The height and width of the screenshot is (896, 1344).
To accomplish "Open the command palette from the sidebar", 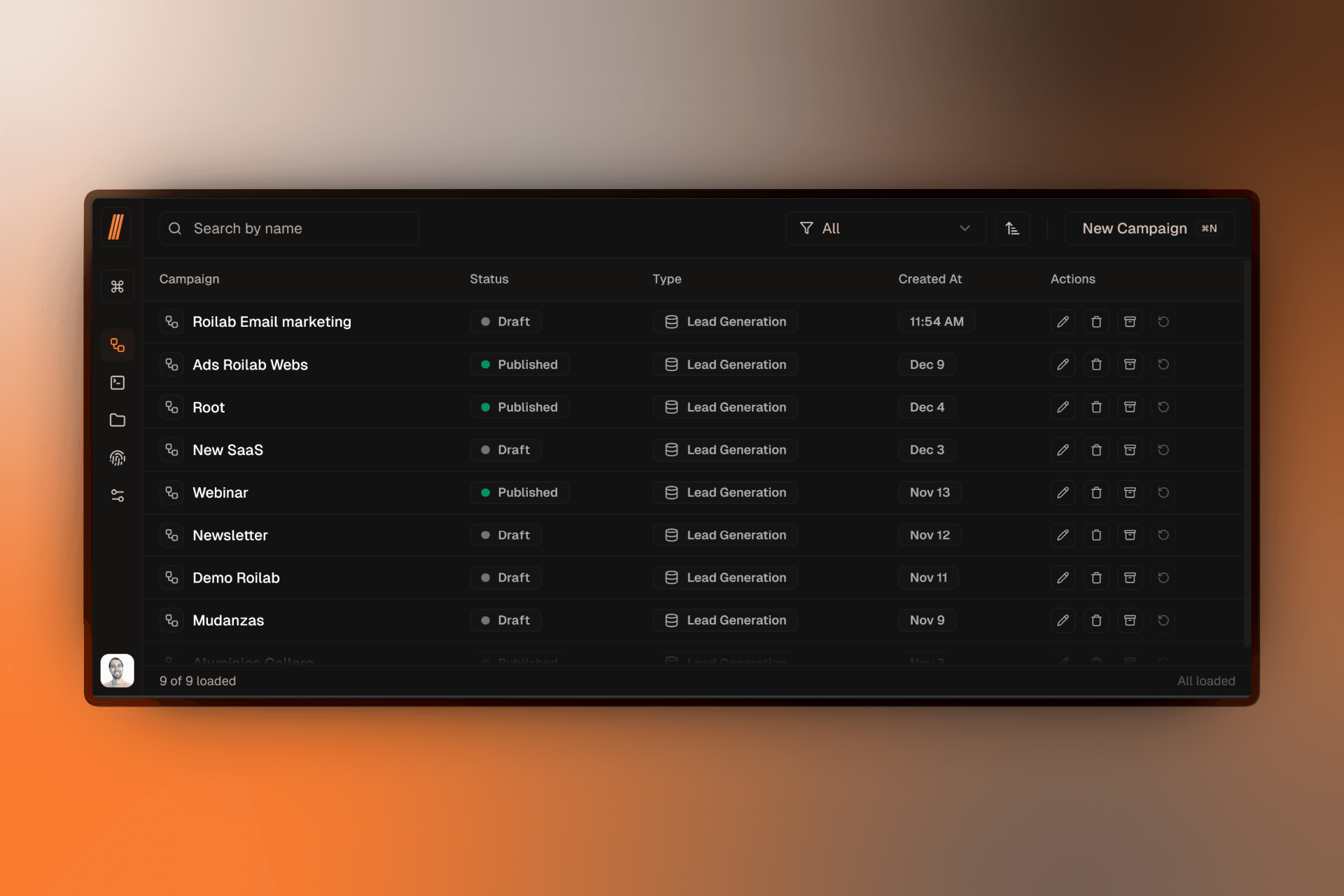I will 117,286.
